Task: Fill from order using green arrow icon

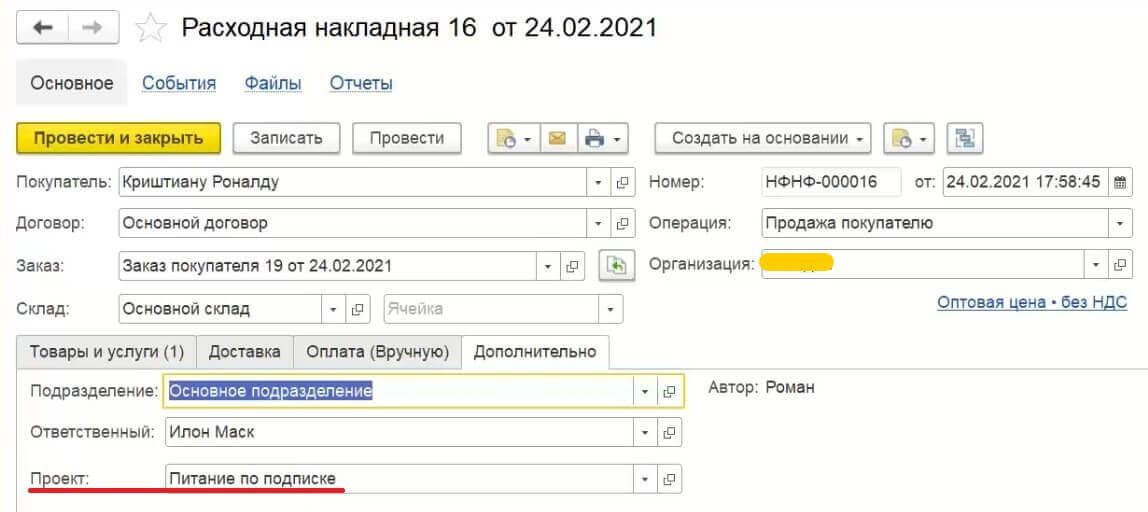Action: coord(616,266)
